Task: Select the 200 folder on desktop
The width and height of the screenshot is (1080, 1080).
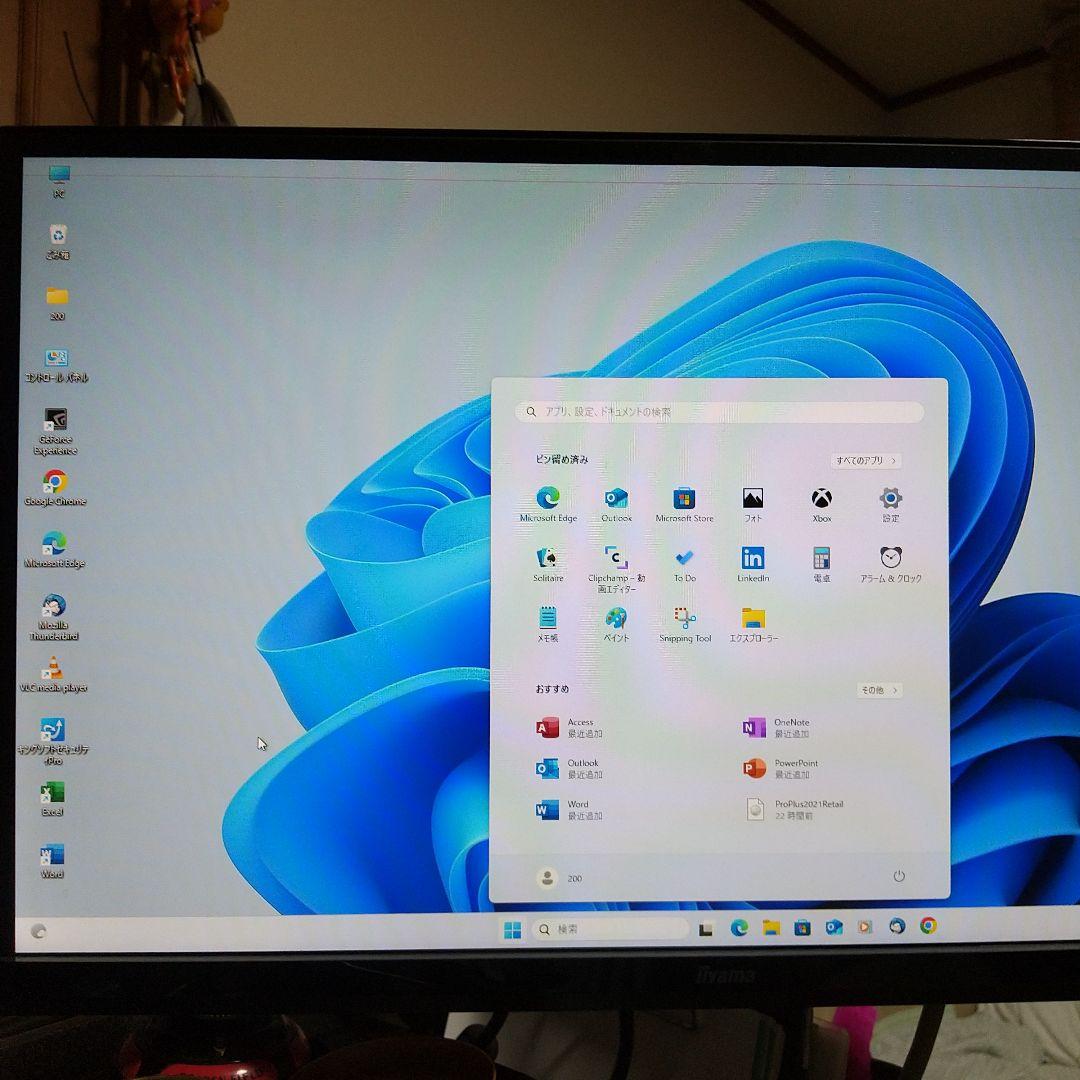Action: click(x=57, y=304)
